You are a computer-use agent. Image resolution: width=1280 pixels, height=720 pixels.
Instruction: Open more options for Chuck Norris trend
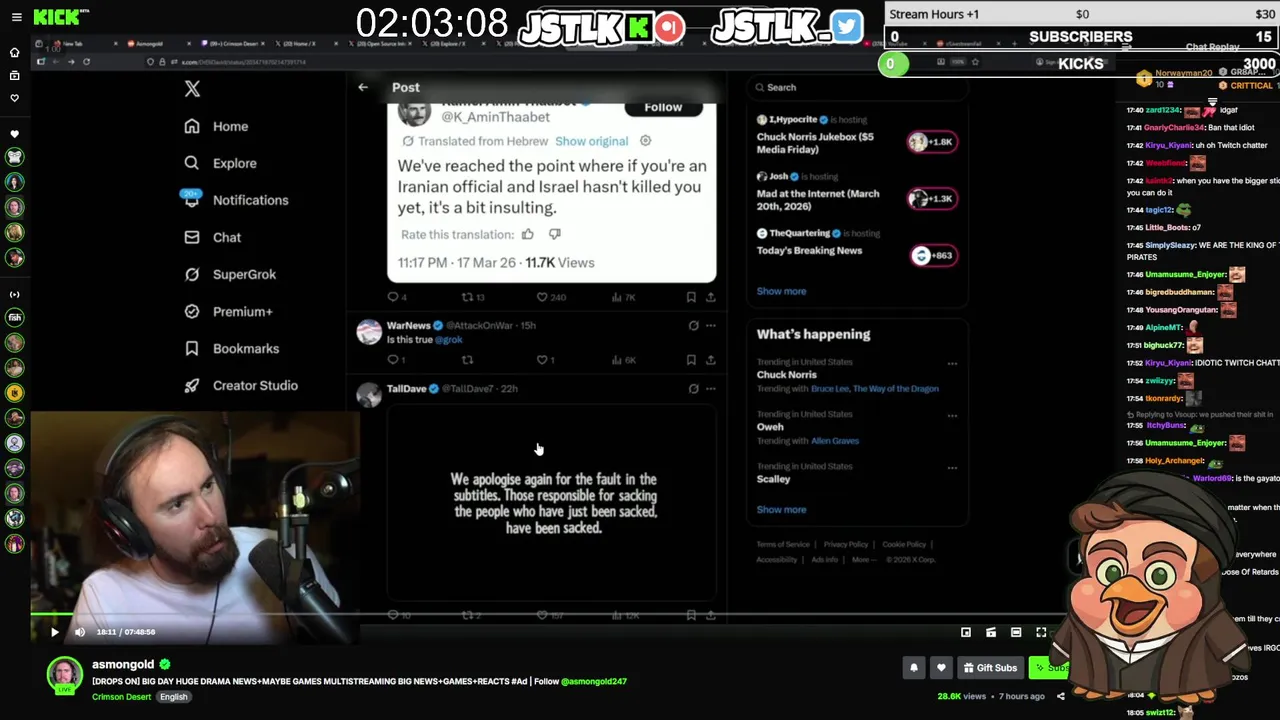(952, 363)
